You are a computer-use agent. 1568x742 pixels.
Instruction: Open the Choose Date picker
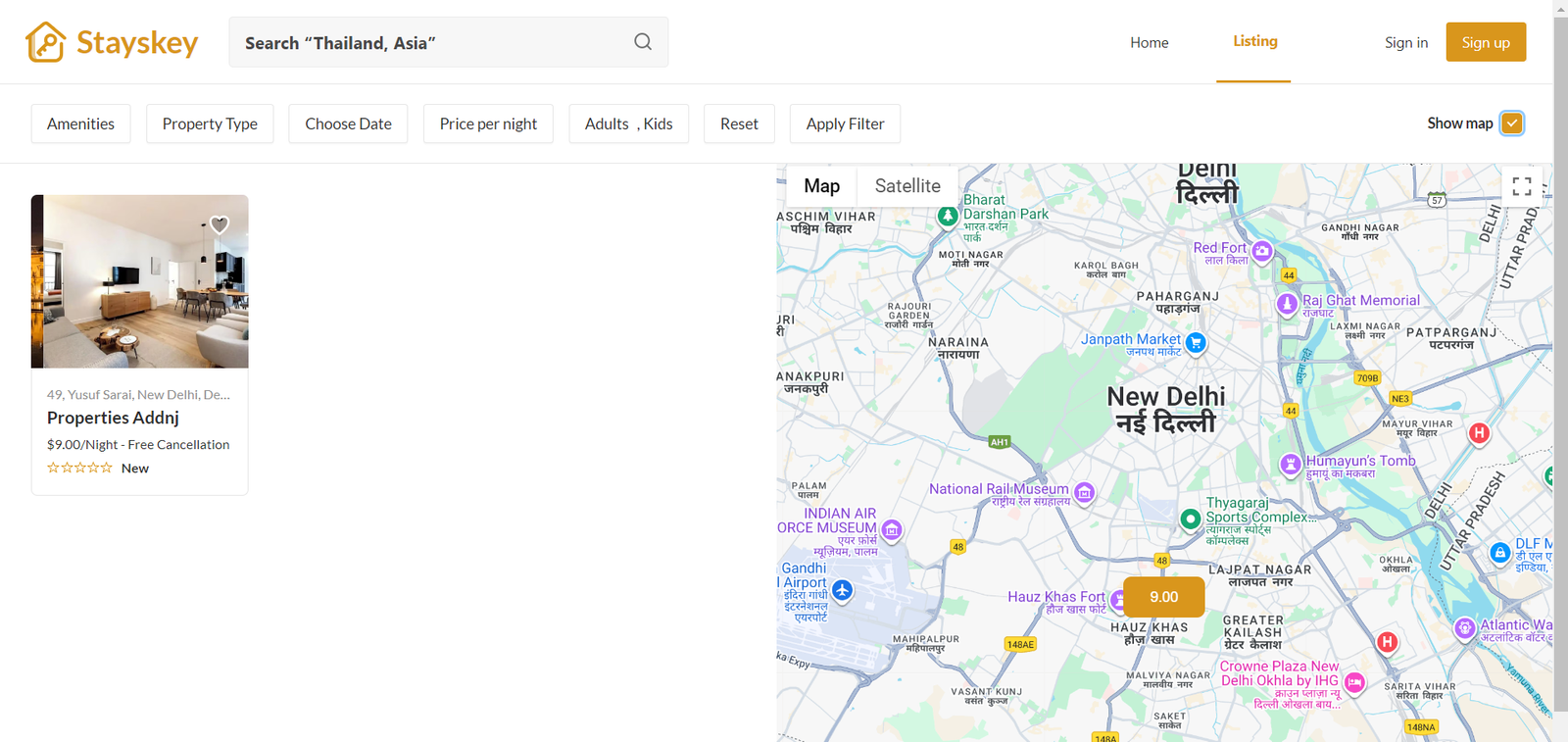click(x=348, y=124)
